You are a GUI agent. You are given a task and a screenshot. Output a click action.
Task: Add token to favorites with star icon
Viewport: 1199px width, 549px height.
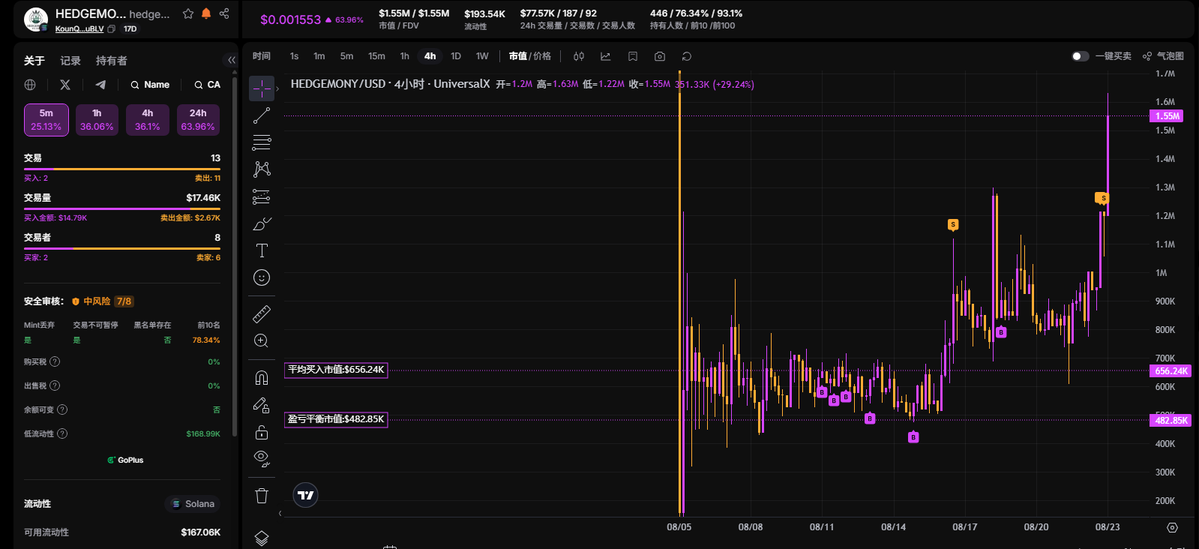188,14
